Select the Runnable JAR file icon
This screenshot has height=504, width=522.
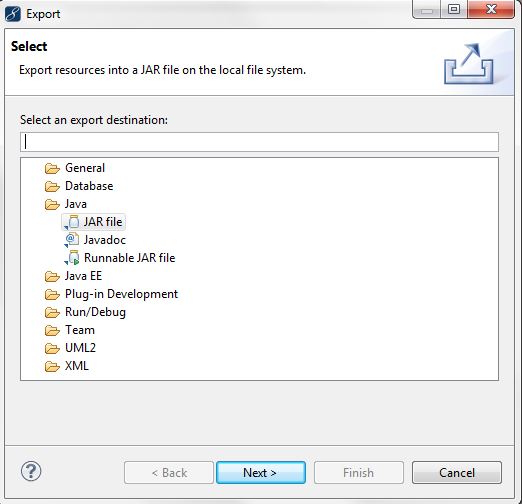[72, 258]
